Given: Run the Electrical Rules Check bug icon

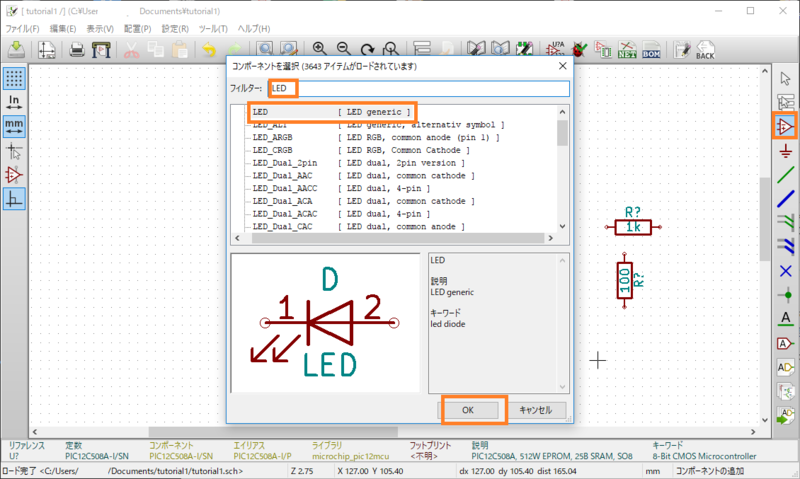Looking at the screenshot, I should [580, 49].
